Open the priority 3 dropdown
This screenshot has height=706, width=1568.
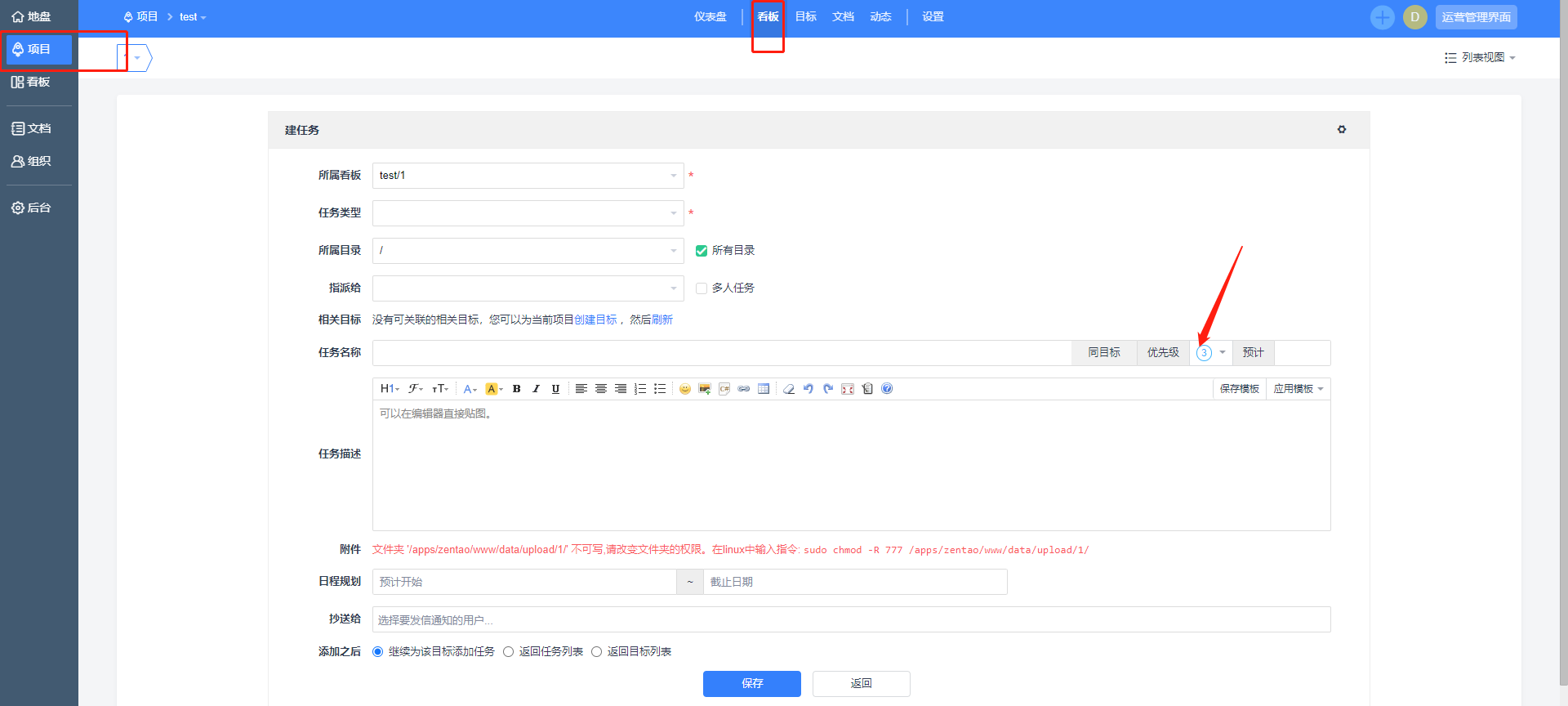pos(1211,353)
